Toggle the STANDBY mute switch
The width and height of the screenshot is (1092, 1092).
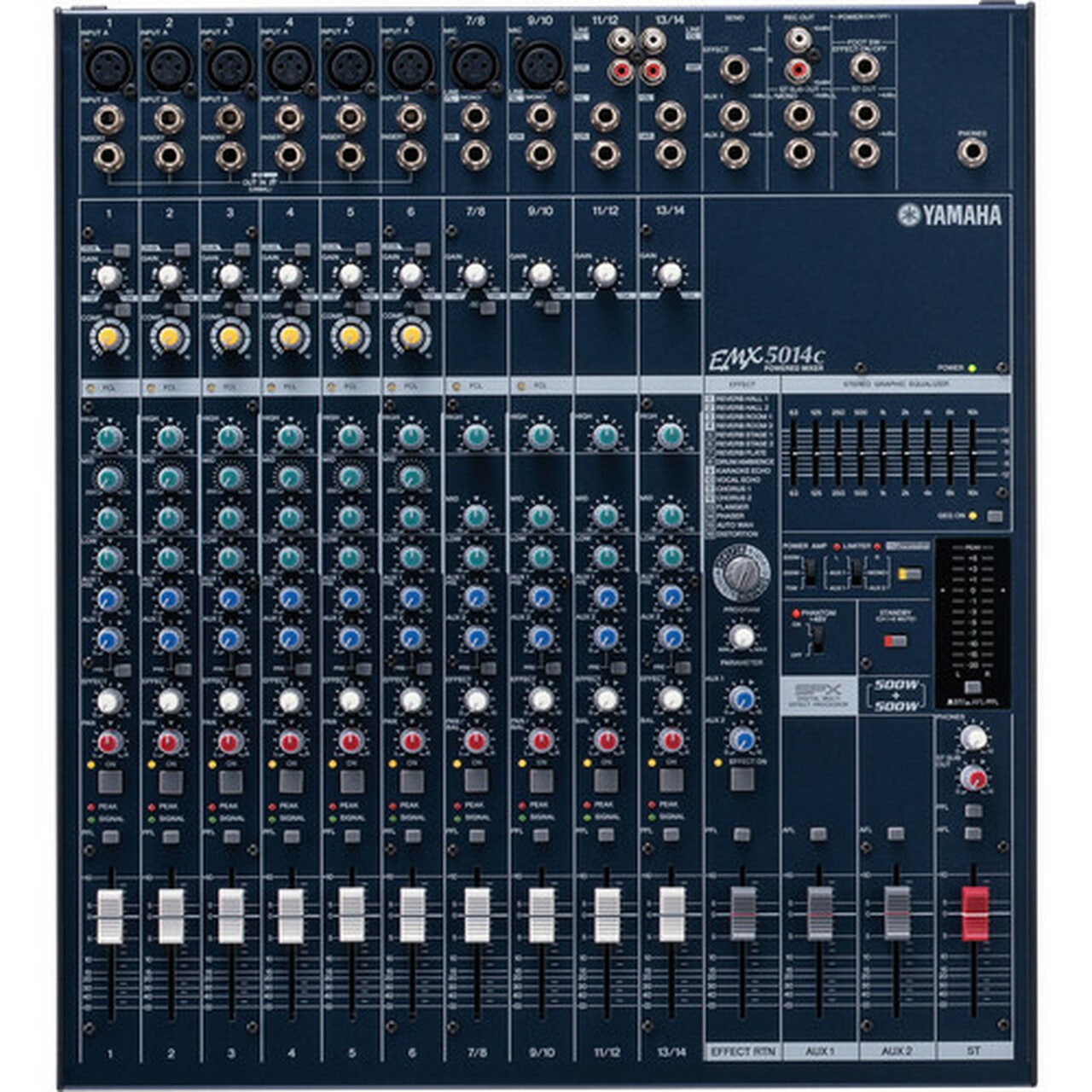pos(895,640)
